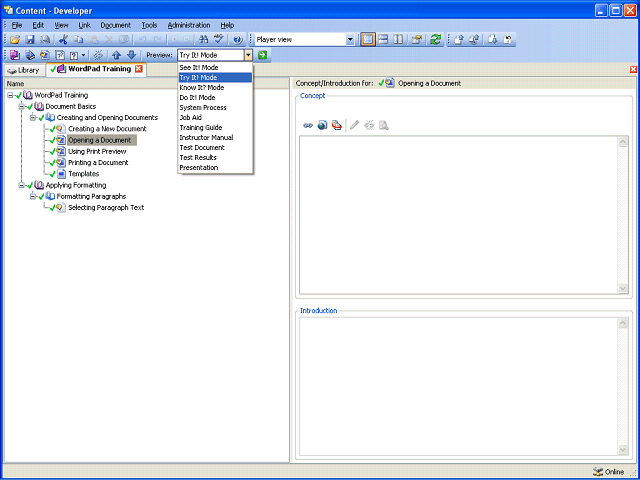
Task: Click inside the Introduction text area
Action: pos(459,386)
